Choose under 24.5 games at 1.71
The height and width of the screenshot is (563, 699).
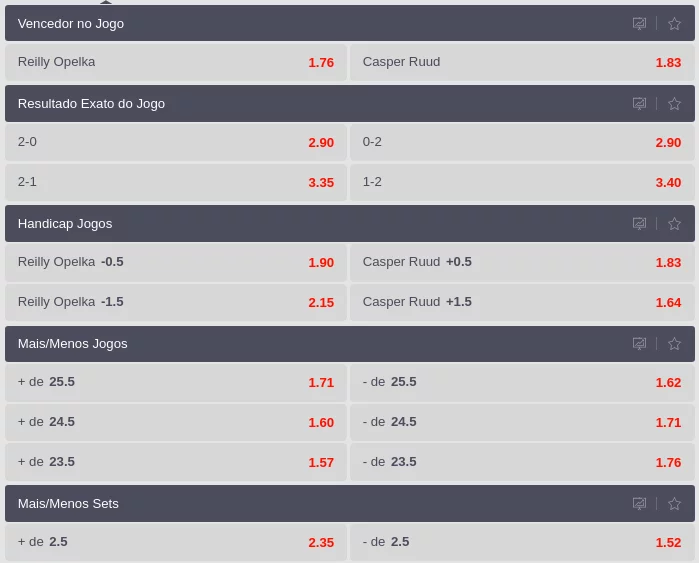(522, 422)
